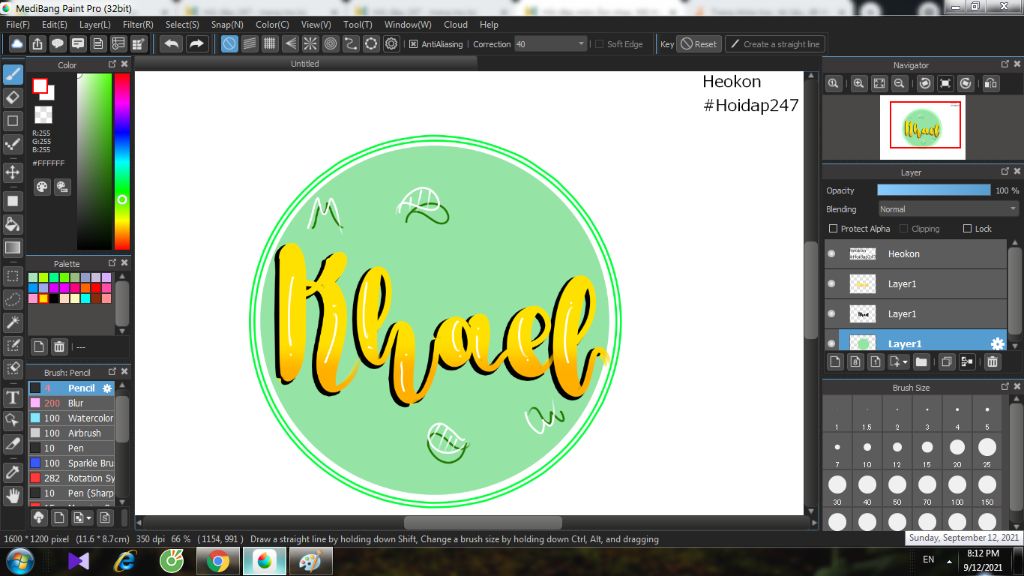Viewport: 1024px width, 576px height.
Task: Open the Filter menu
Action: point(138,25)
